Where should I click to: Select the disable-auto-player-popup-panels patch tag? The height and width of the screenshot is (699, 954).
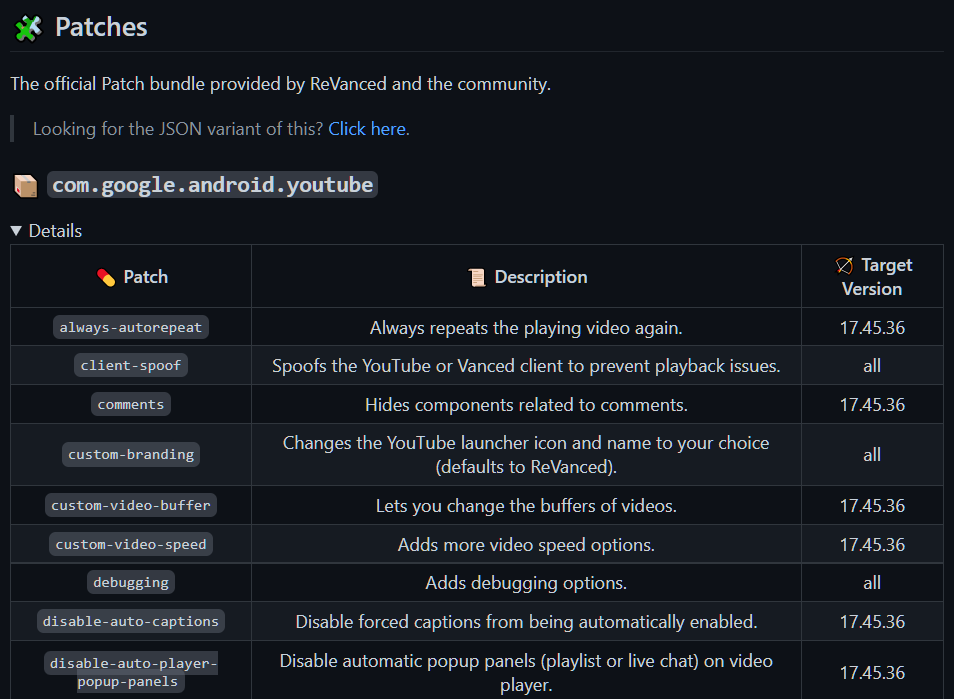pyautogui.click(x=131, y=672)
